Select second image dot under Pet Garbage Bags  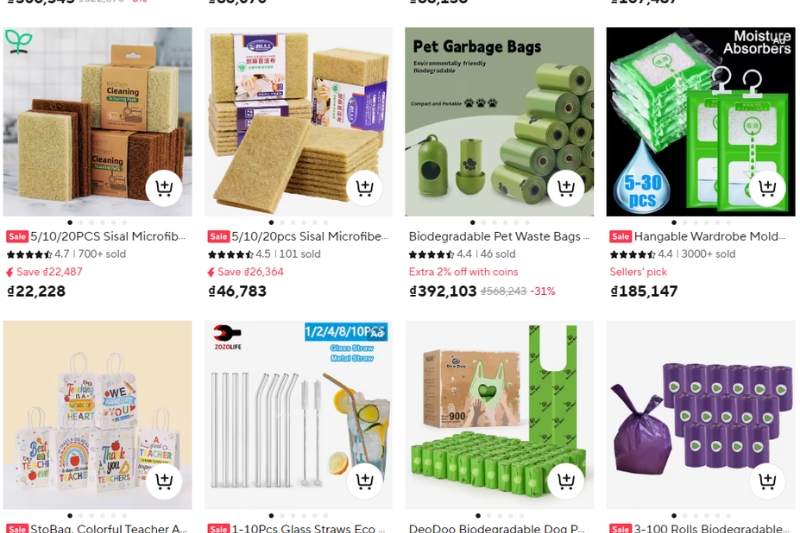coord(484,222)
